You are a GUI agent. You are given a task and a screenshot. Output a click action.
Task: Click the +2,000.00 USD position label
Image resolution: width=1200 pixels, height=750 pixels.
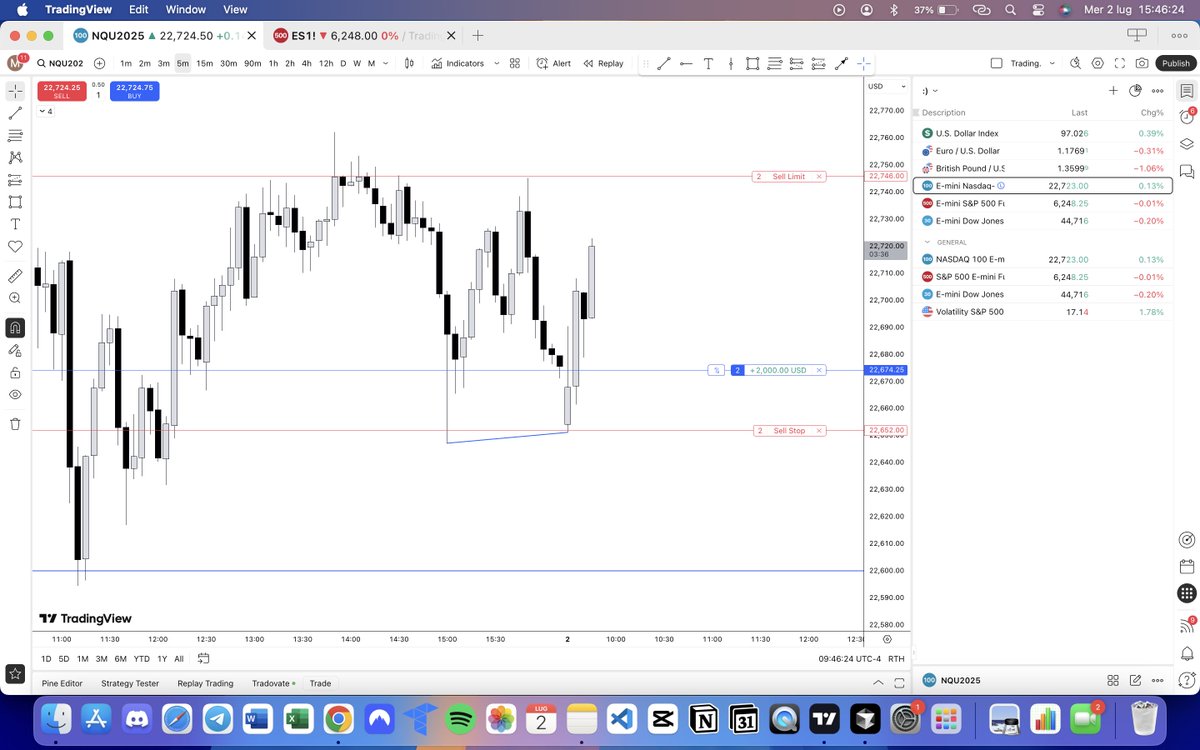[x=778, y=370]
